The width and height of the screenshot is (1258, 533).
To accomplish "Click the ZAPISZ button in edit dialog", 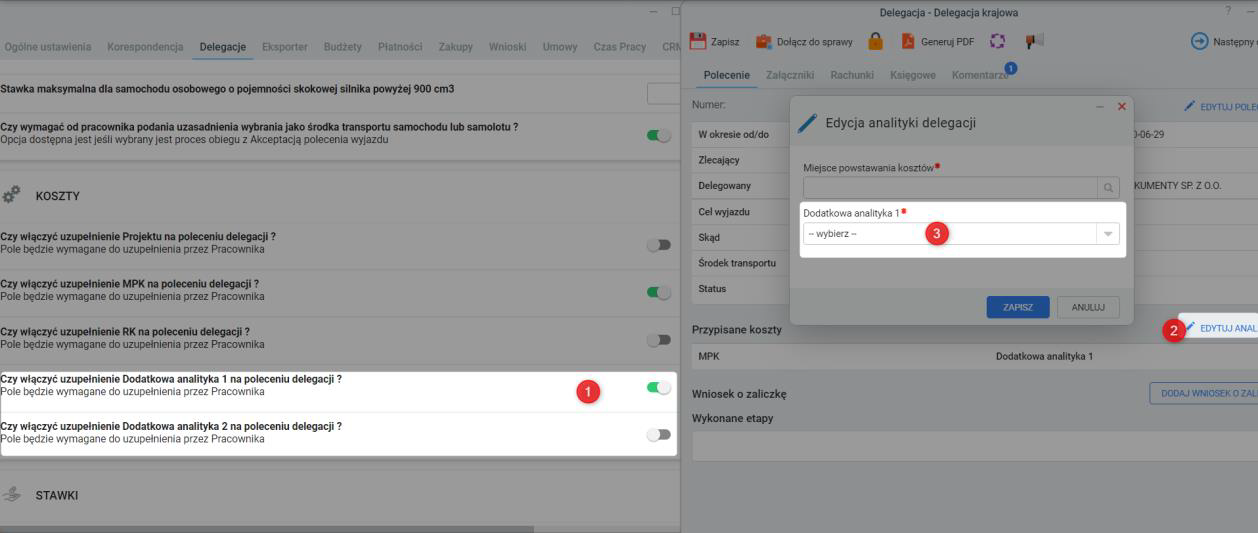I will 1018,307.
